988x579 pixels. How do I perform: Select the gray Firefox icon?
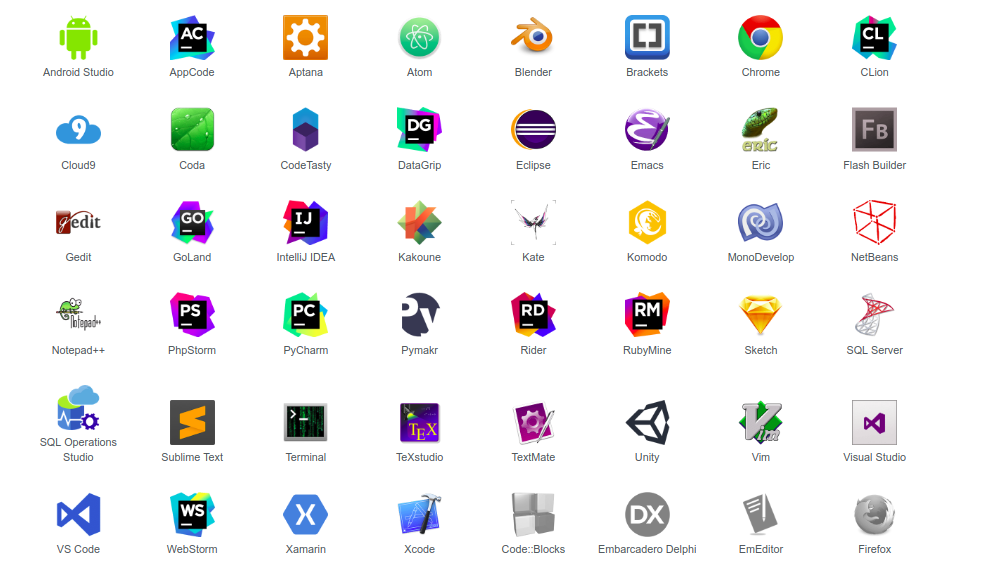(875, 515)
